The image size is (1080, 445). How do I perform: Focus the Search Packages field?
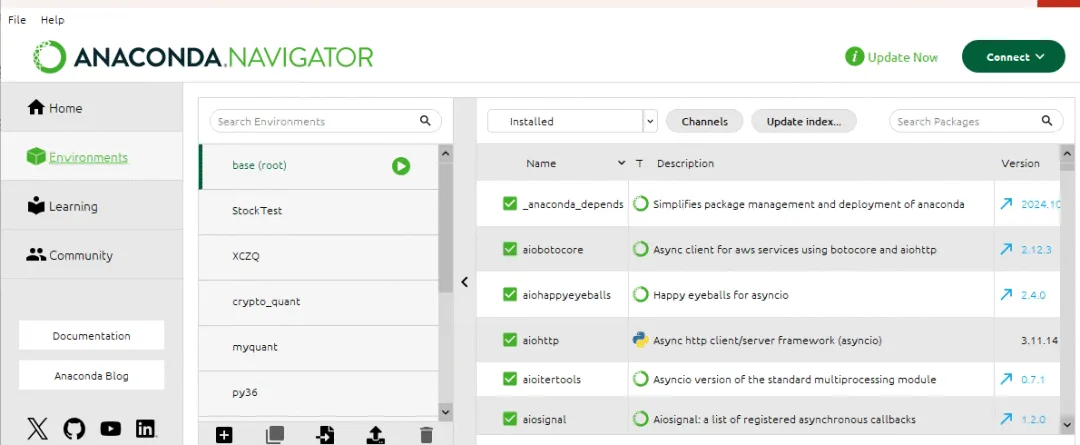click(976, 121)
